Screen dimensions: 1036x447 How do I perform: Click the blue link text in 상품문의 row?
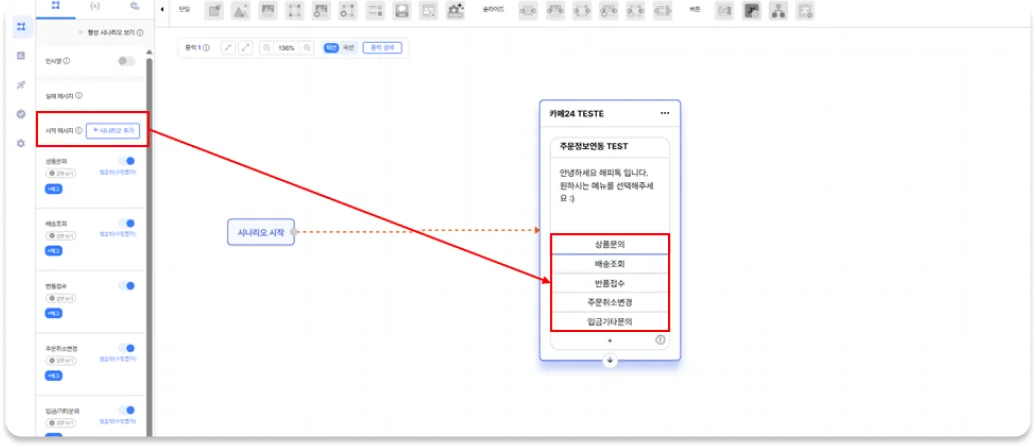(x=118, y=173)
